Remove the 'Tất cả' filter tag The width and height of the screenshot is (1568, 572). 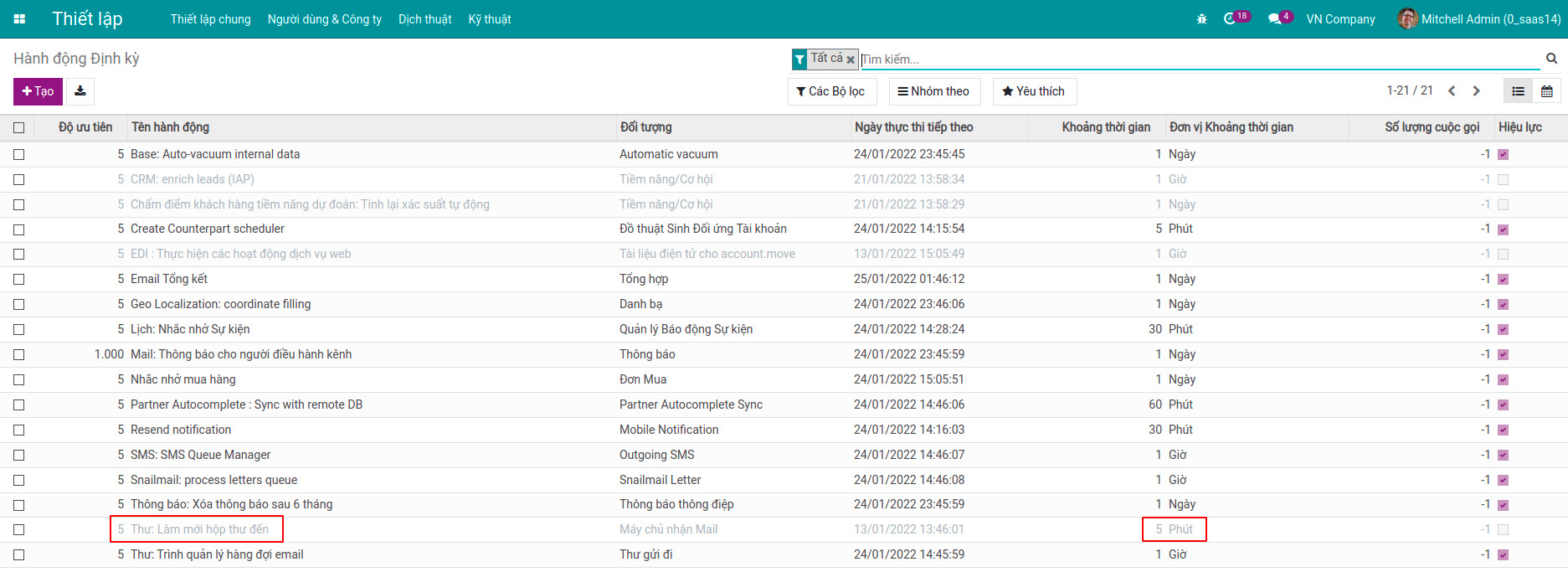(851, 59)
